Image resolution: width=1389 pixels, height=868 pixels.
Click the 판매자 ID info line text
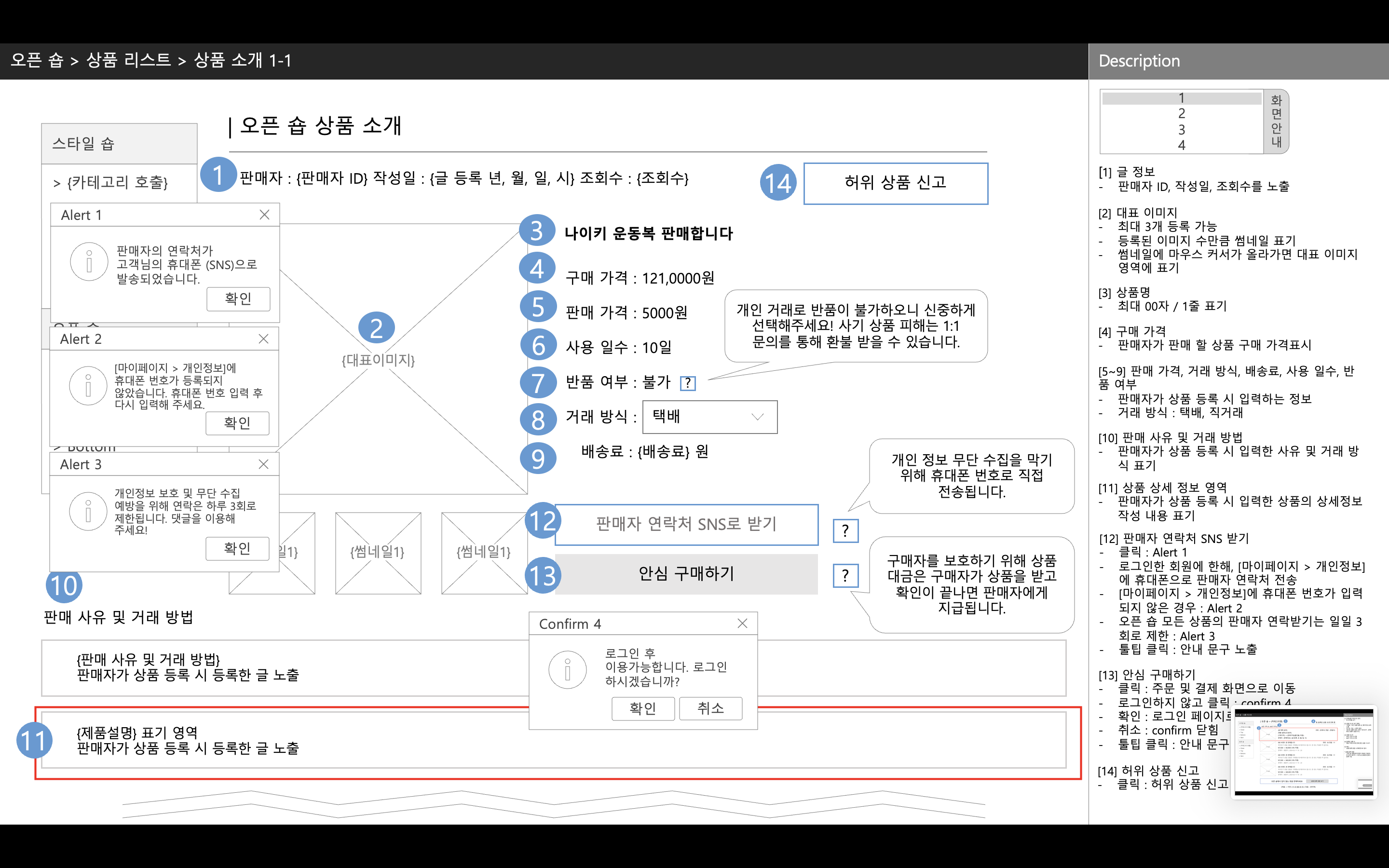pos(464,178)
